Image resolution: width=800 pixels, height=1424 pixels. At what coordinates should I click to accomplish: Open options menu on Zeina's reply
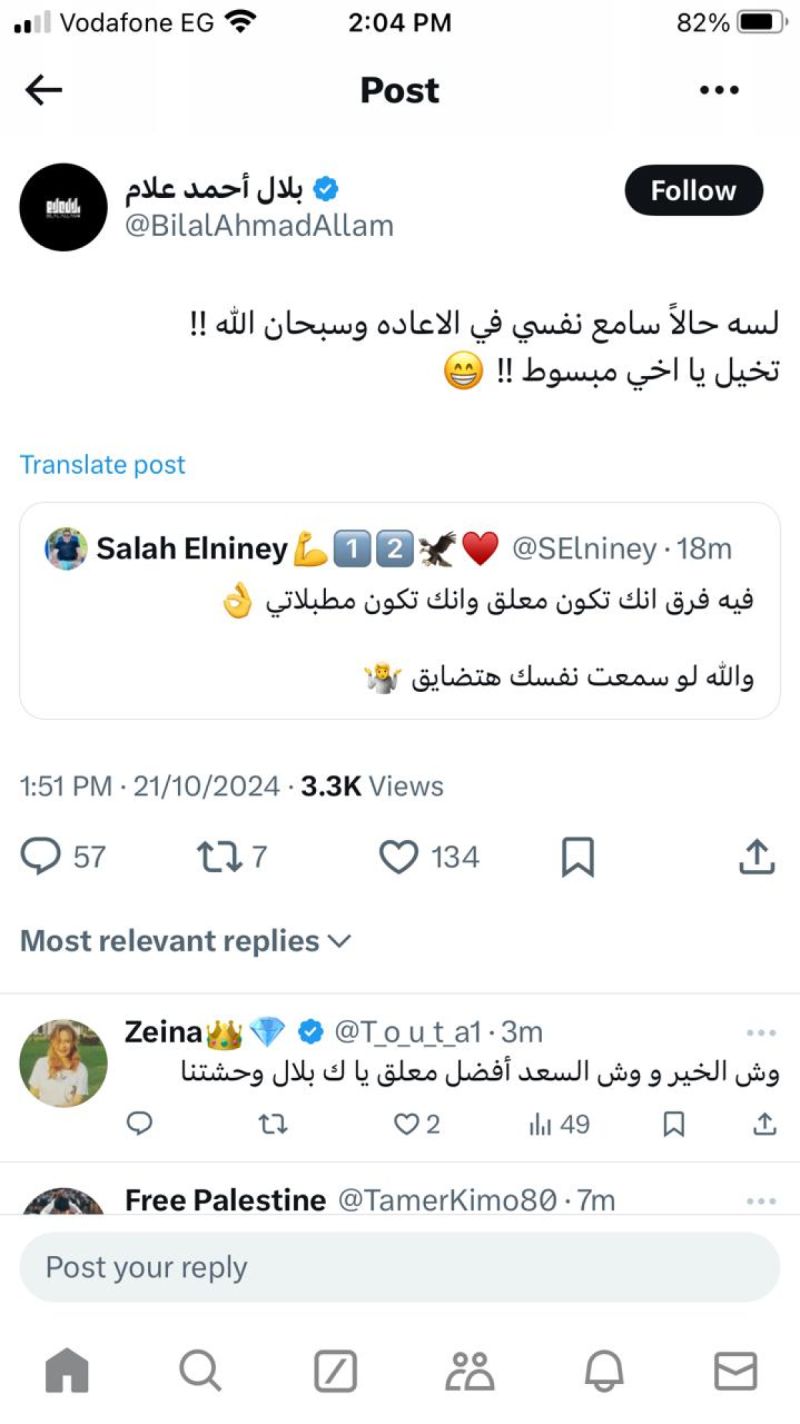[x=761, y=1032]
